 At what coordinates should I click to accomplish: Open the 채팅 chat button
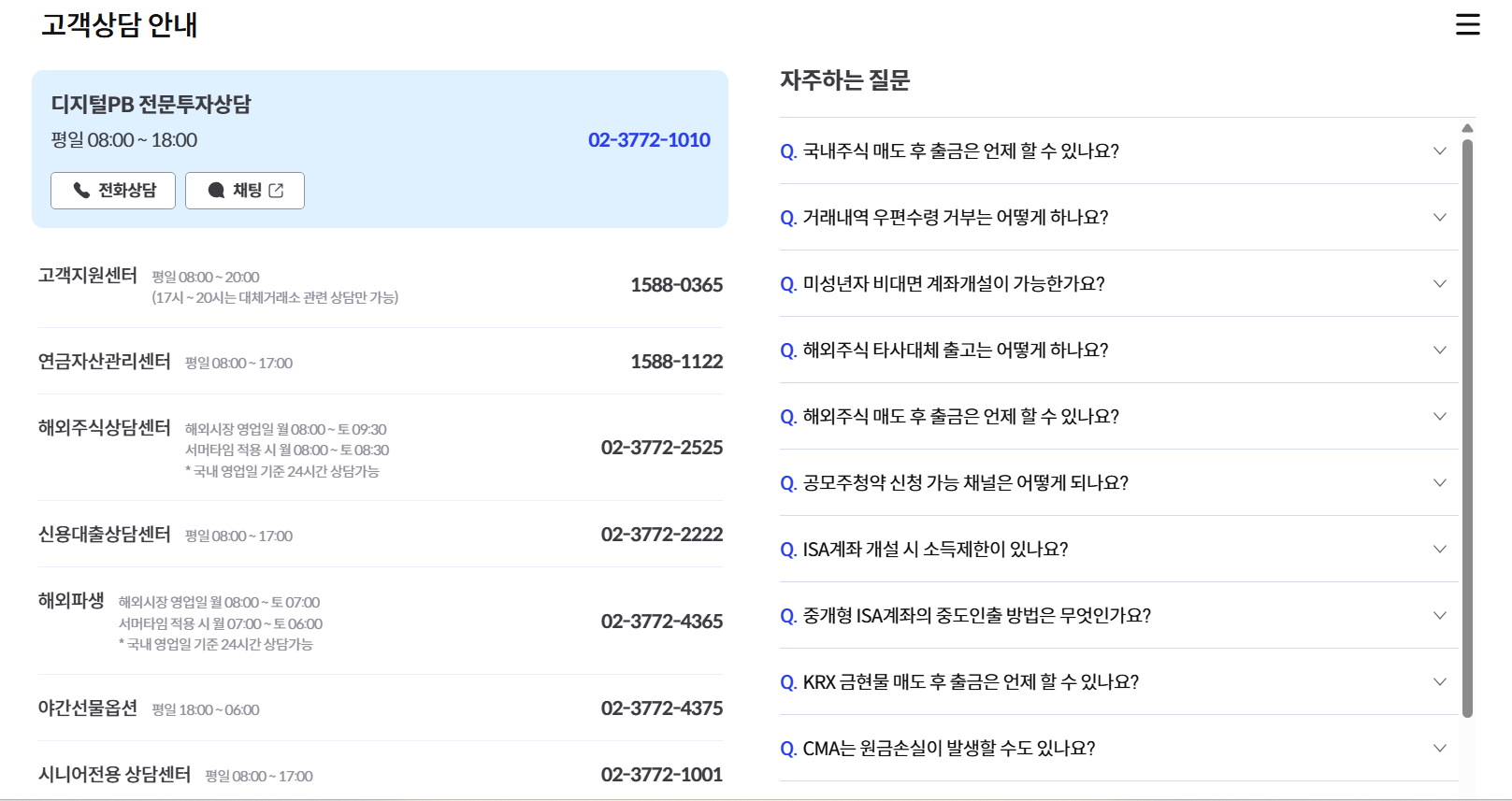[x=245, y=191]
